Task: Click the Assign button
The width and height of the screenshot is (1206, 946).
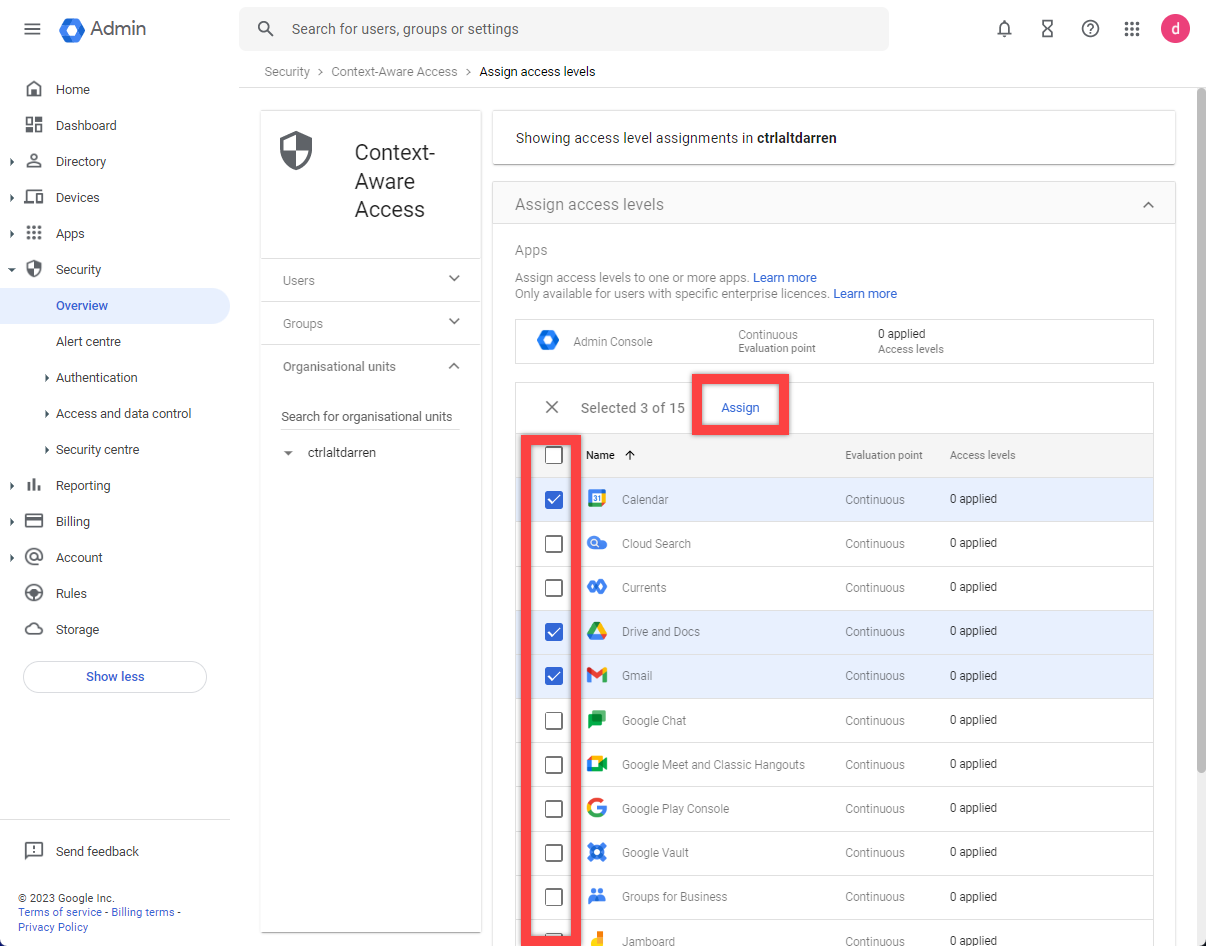Action: point(740,408)
